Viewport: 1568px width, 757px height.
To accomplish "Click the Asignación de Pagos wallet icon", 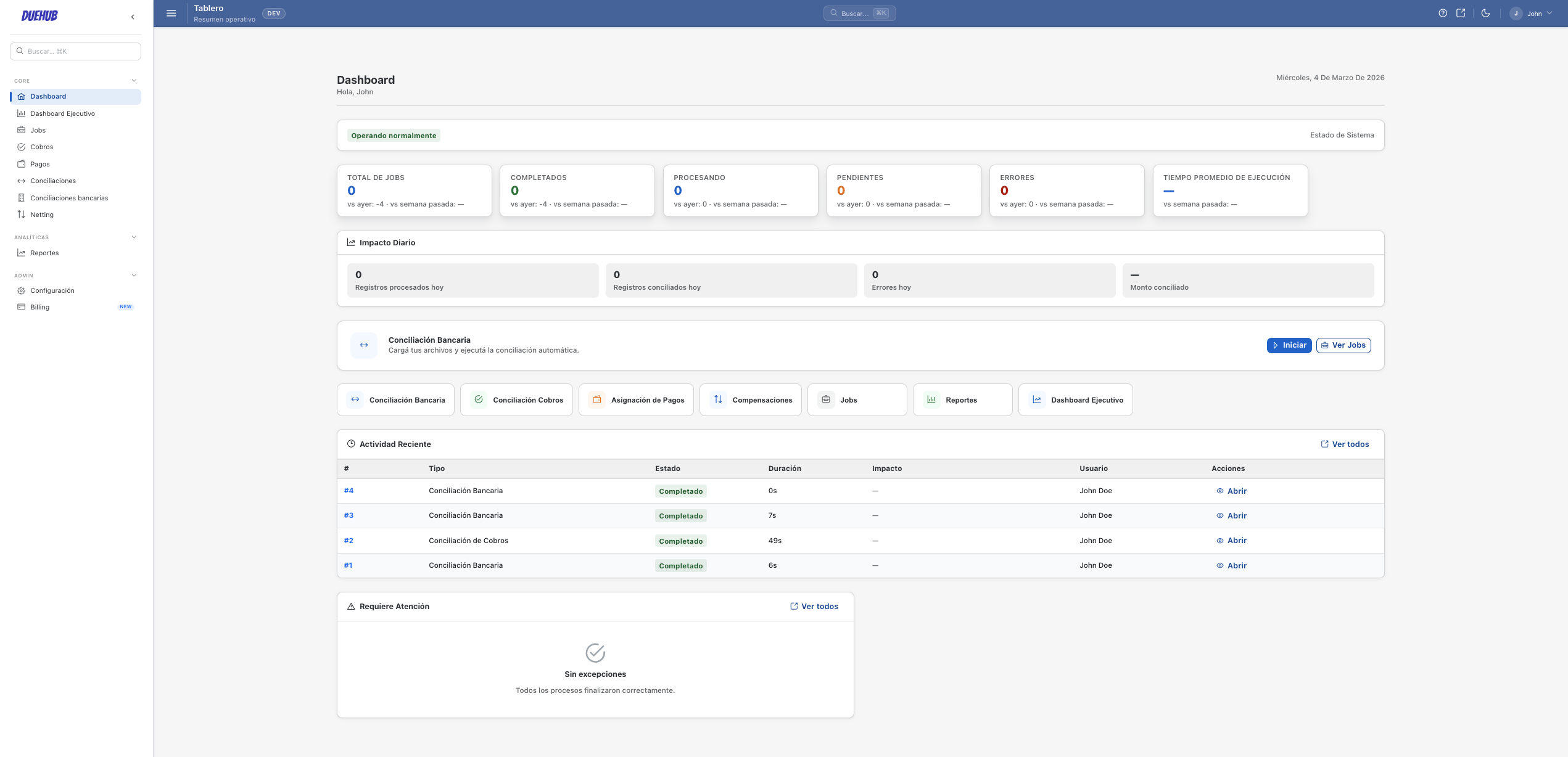I will pyautogui.click(x=596, y=399).
